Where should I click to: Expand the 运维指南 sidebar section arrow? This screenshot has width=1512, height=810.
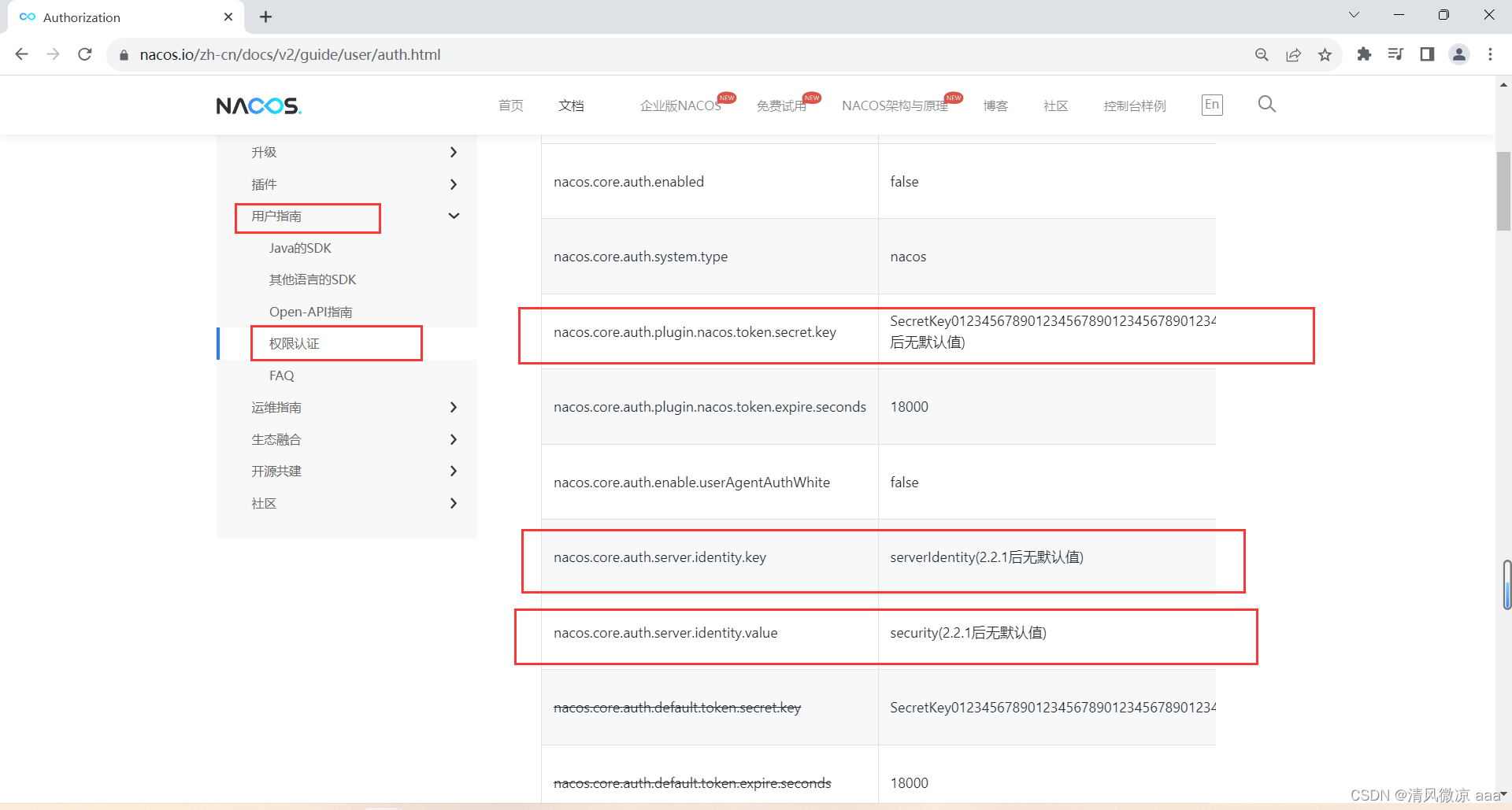454,407
